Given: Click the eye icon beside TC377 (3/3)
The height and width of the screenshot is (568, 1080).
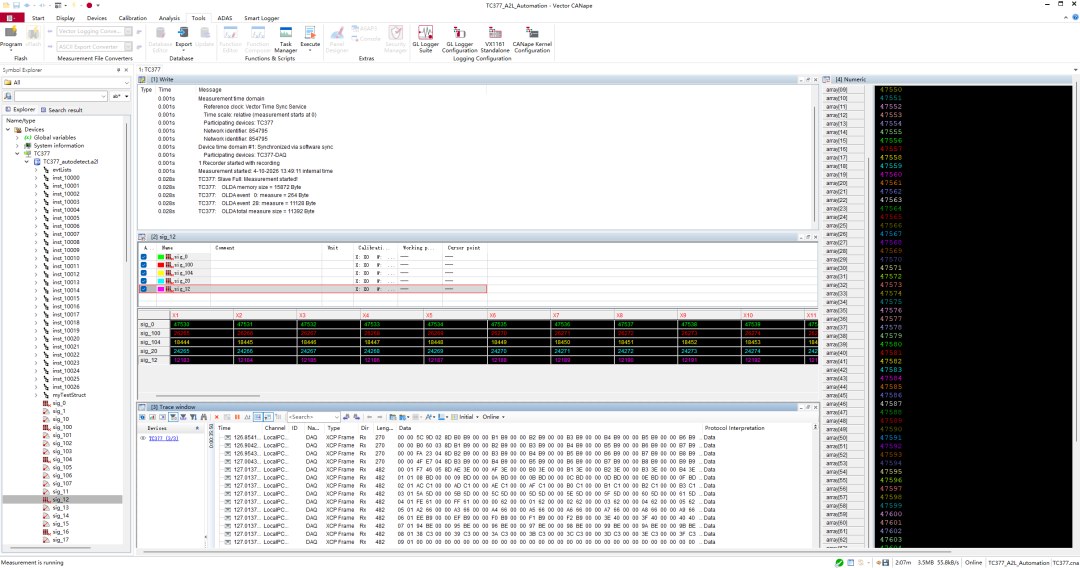Looking at the screenshot, I should [x=143, y=438].
